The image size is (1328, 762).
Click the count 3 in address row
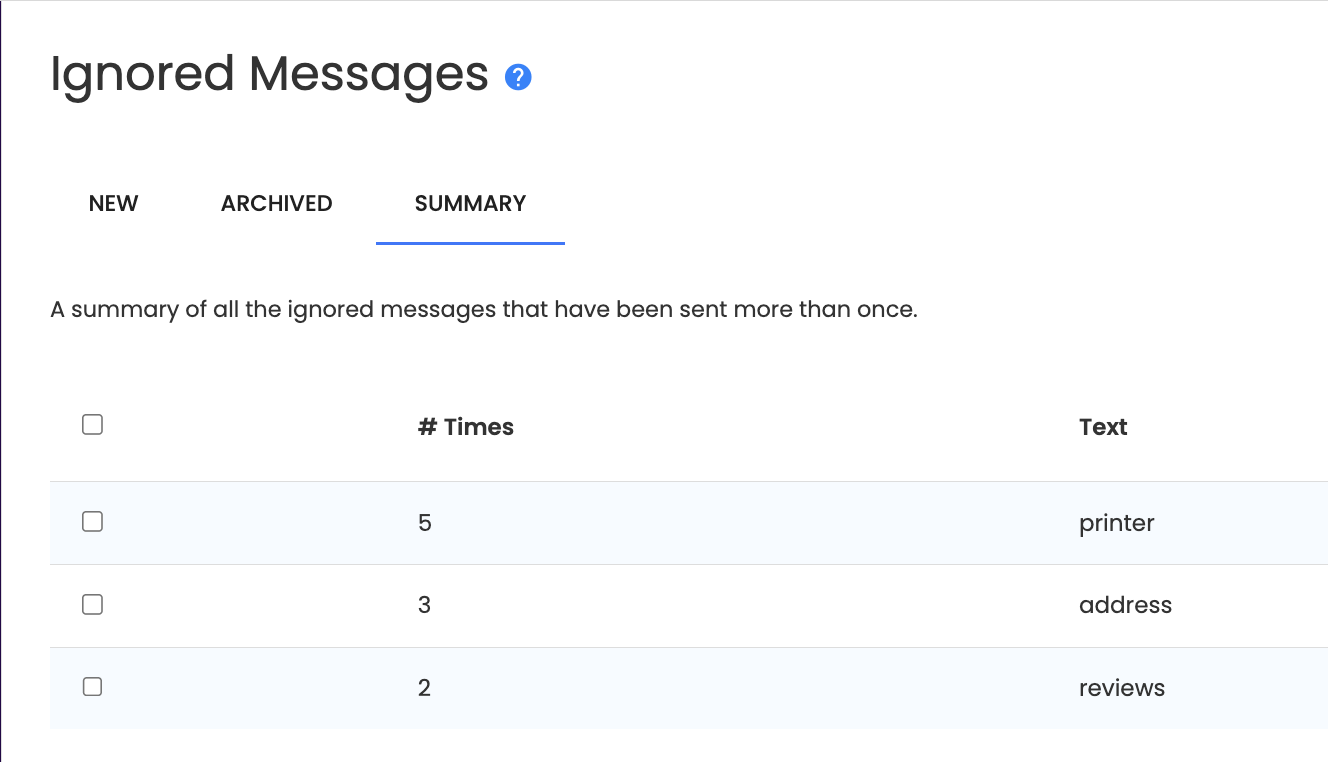(425, 605)
